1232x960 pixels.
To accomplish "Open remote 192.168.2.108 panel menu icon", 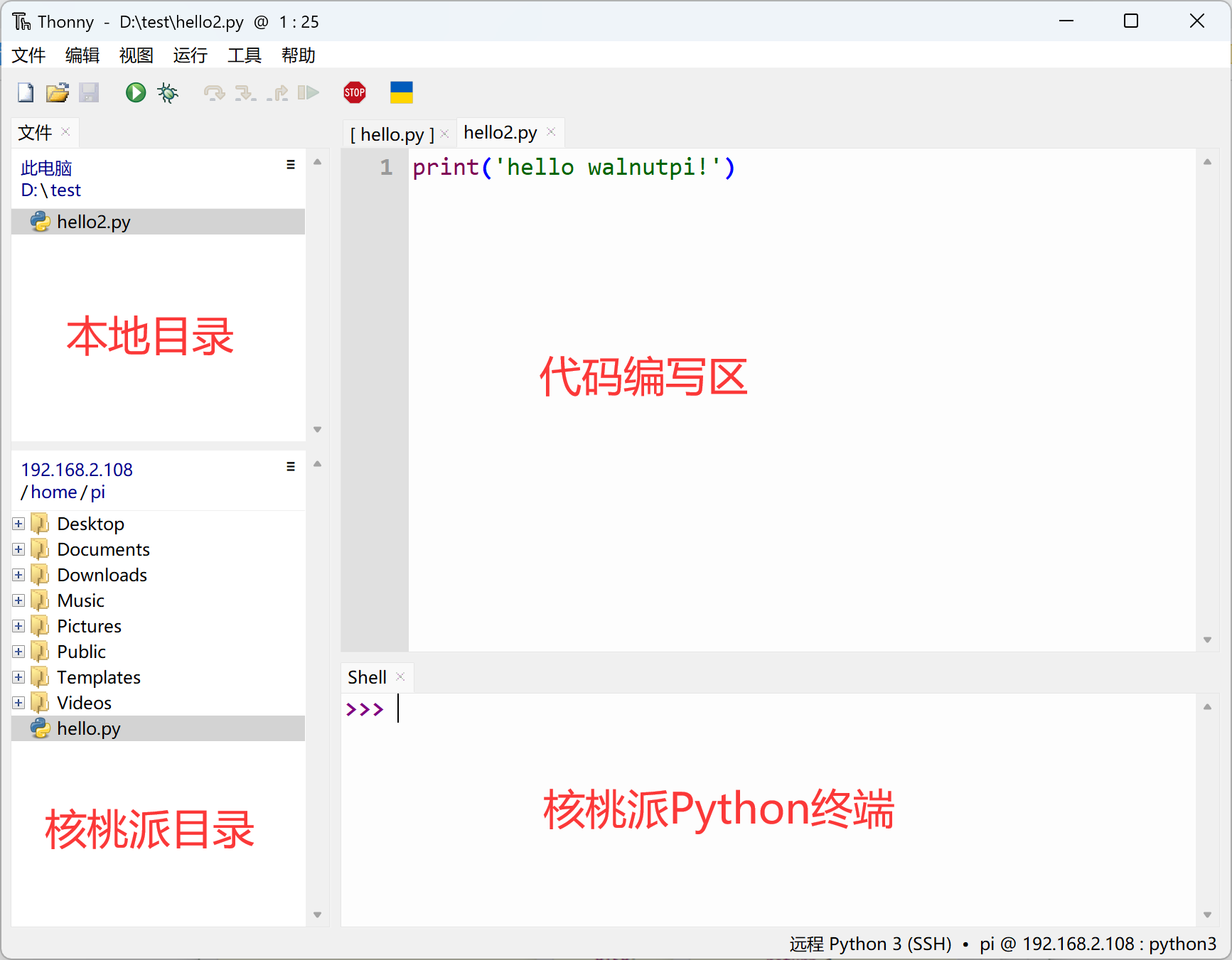I will [291, 467].
